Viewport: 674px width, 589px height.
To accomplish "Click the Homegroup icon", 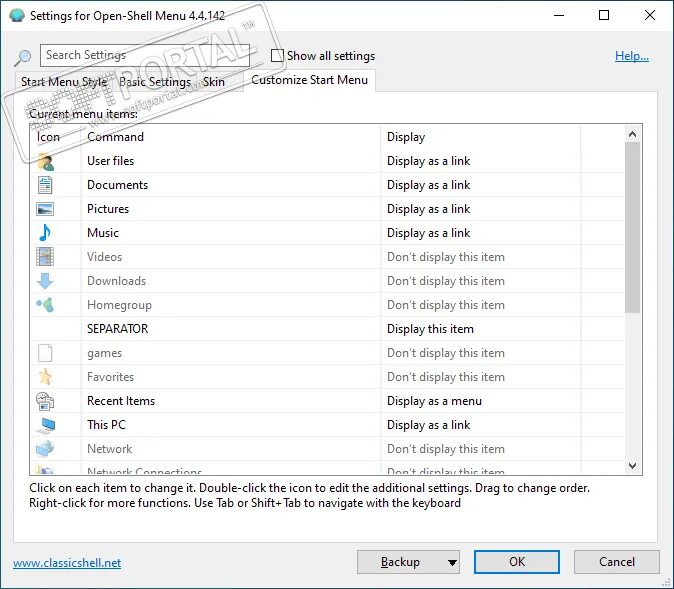I will click(45, 305).
